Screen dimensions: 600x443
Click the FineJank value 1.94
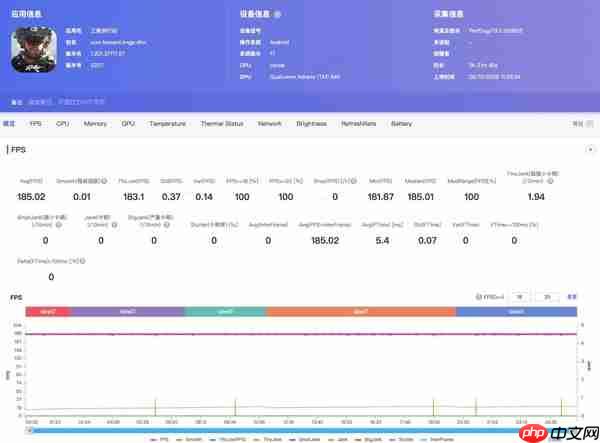[x=536, y=197]
